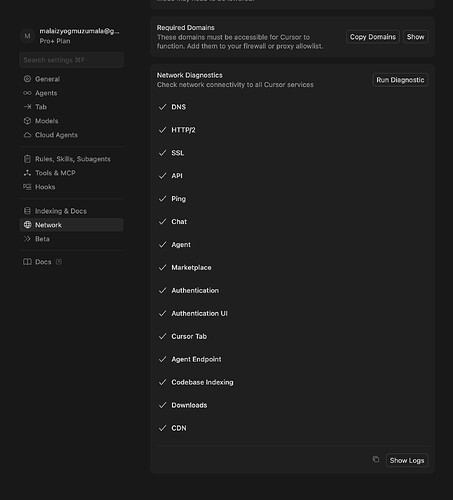Click the account avatar M
The height and width of the screenshot is (500, 453).
27,36
